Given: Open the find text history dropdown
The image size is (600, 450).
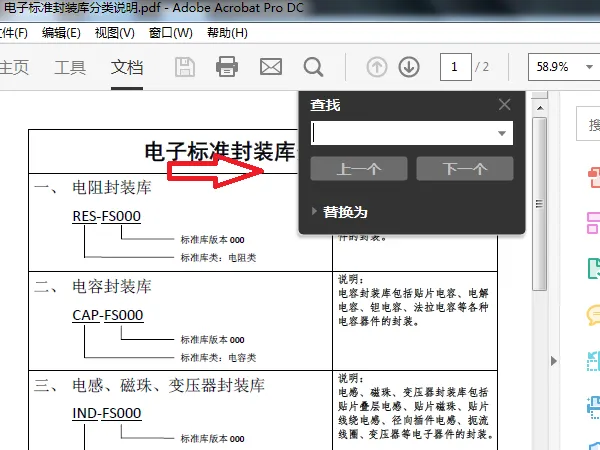Looking at the screenshot, I should 502,133.
